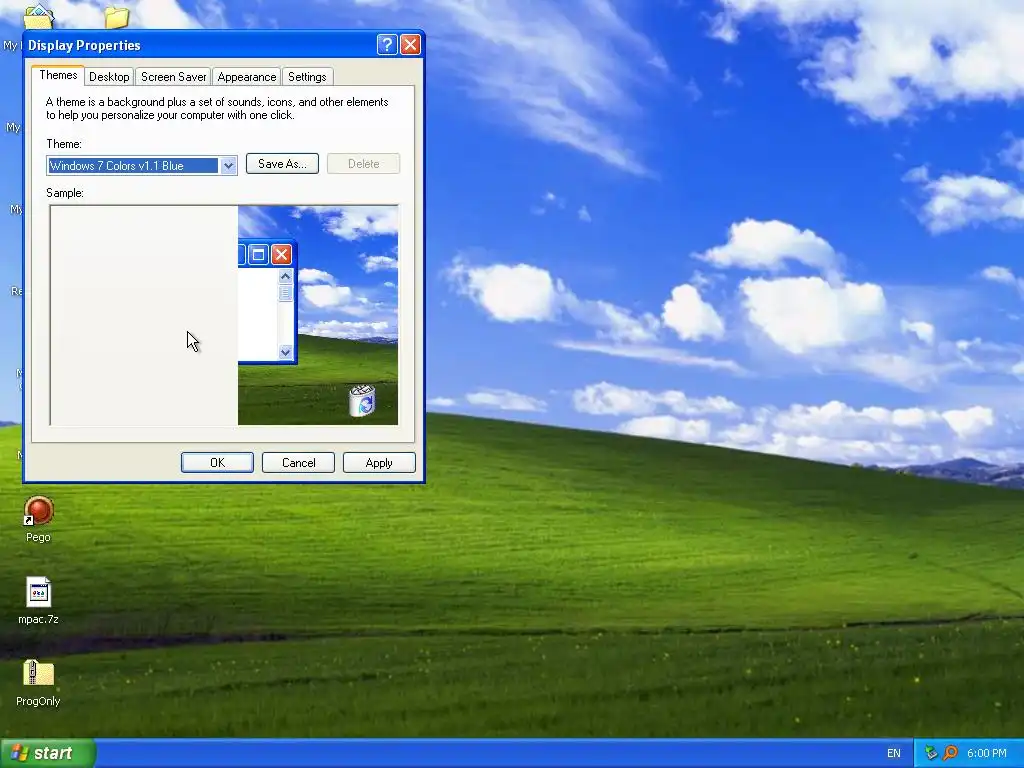Image resolution: width=1024 pixels, height=768 pixels.
Task: Click the sample window's scroll down arrow
Action: (285, 352)
